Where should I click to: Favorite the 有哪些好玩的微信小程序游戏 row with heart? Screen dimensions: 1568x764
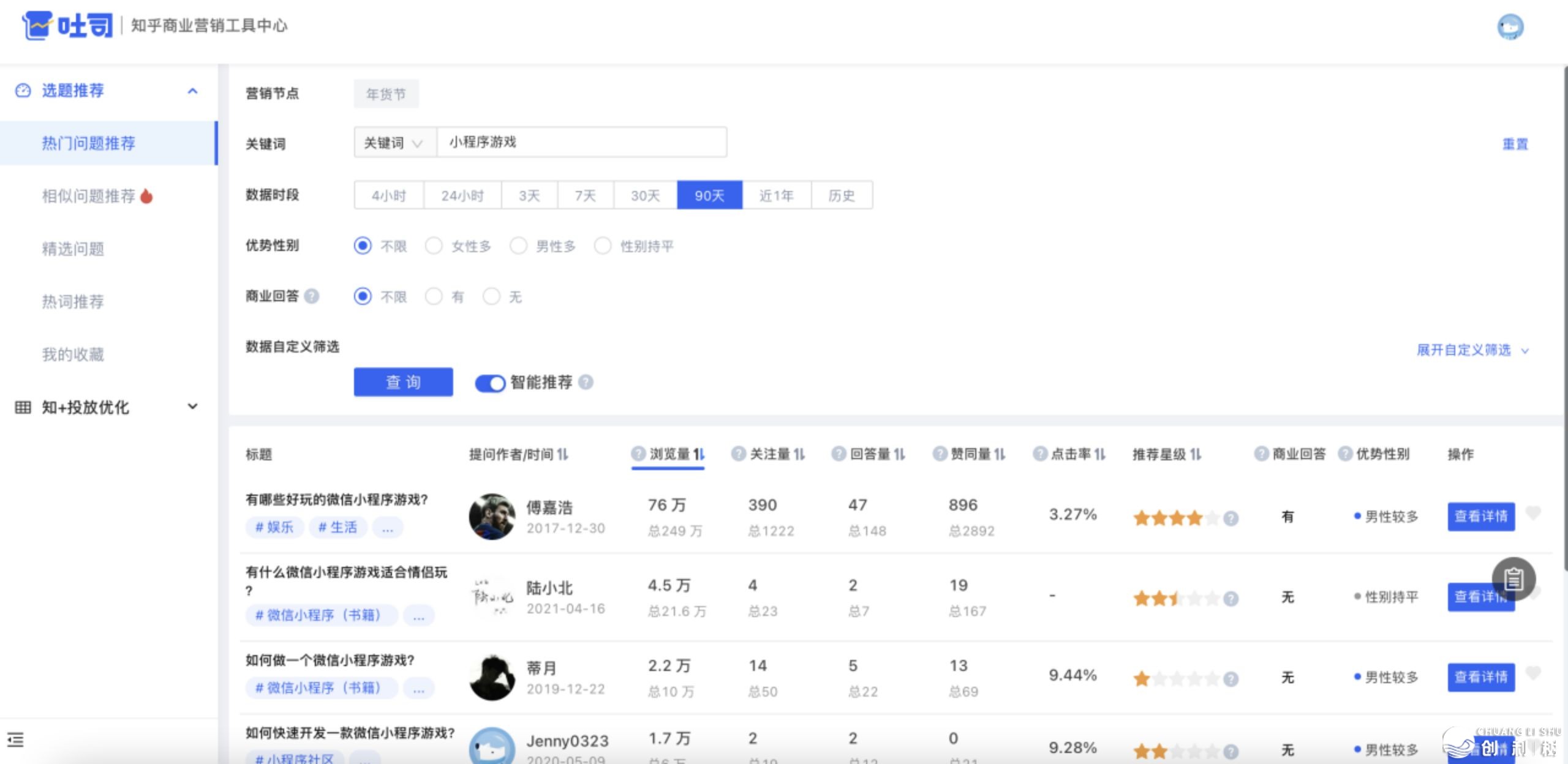point(1533,512)
